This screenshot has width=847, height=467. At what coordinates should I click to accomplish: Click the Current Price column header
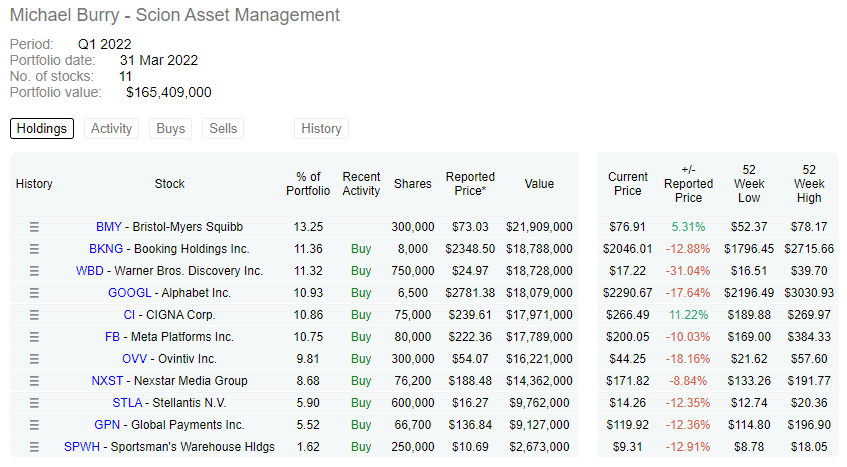click(x=628, y=184)
